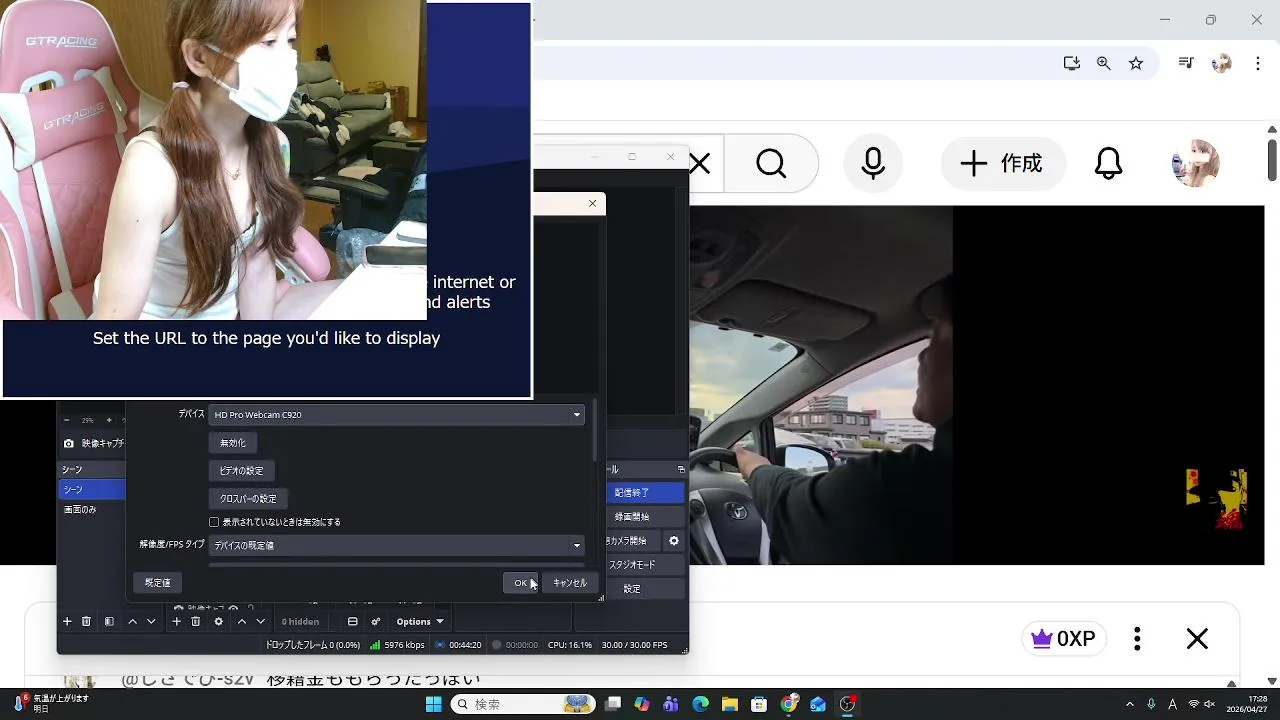
Task: Bookmark this page with the star icon
Action: (1136, 63)
